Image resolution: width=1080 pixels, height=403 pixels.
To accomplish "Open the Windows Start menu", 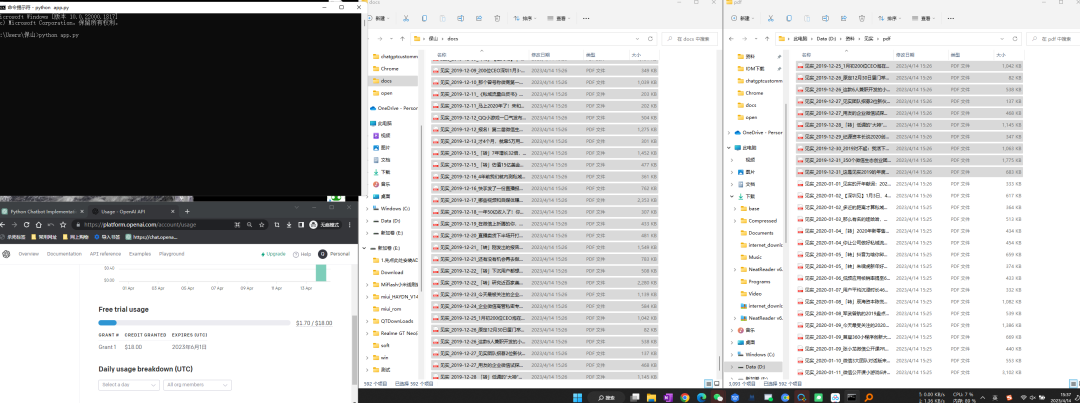I will [577, 397].
